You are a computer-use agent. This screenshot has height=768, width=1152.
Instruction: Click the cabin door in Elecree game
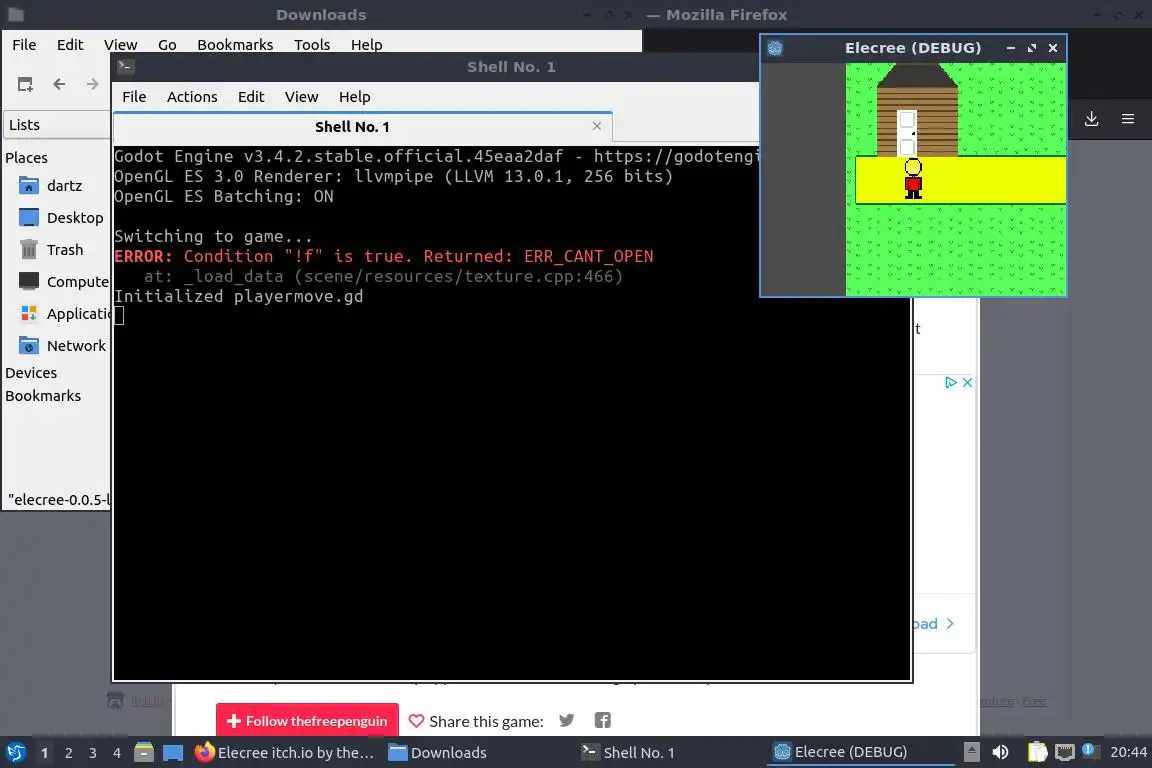(907, 134)
